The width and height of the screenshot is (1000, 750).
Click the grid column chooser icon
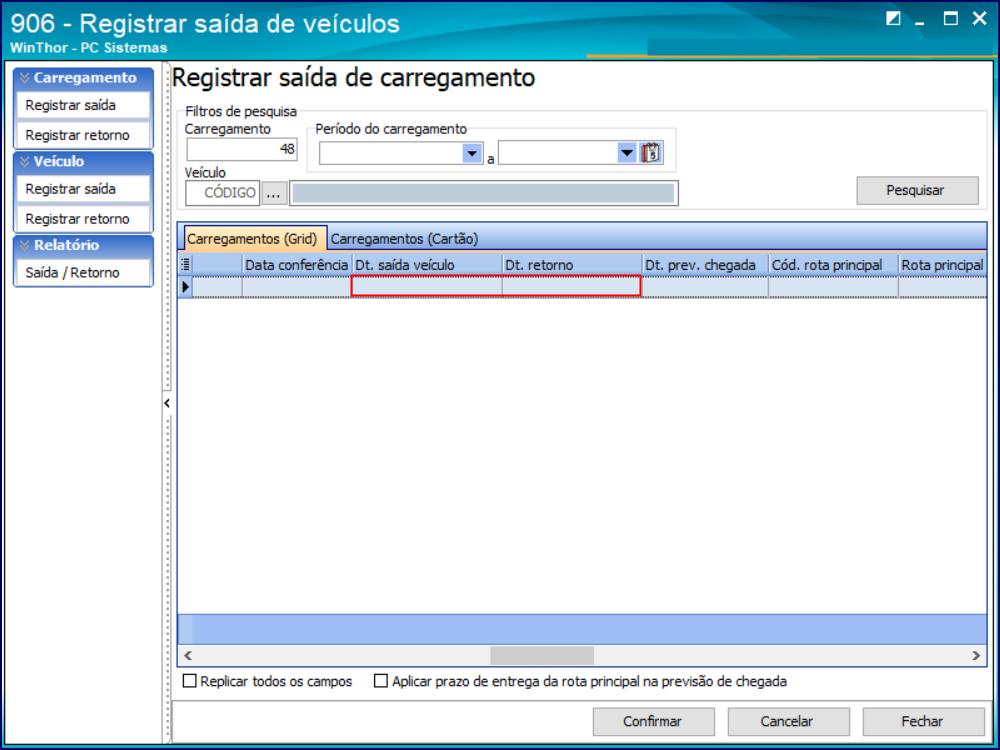(186, 265)
